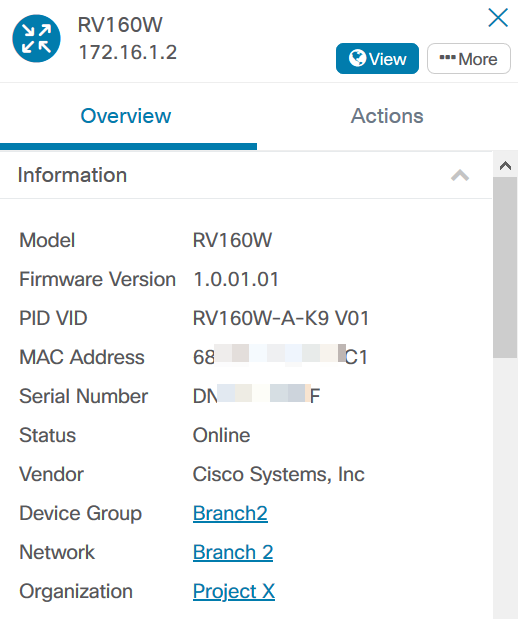Screen dimensions: 518x619
Task: Open the Project X organization link
Action: click(234, 591)
